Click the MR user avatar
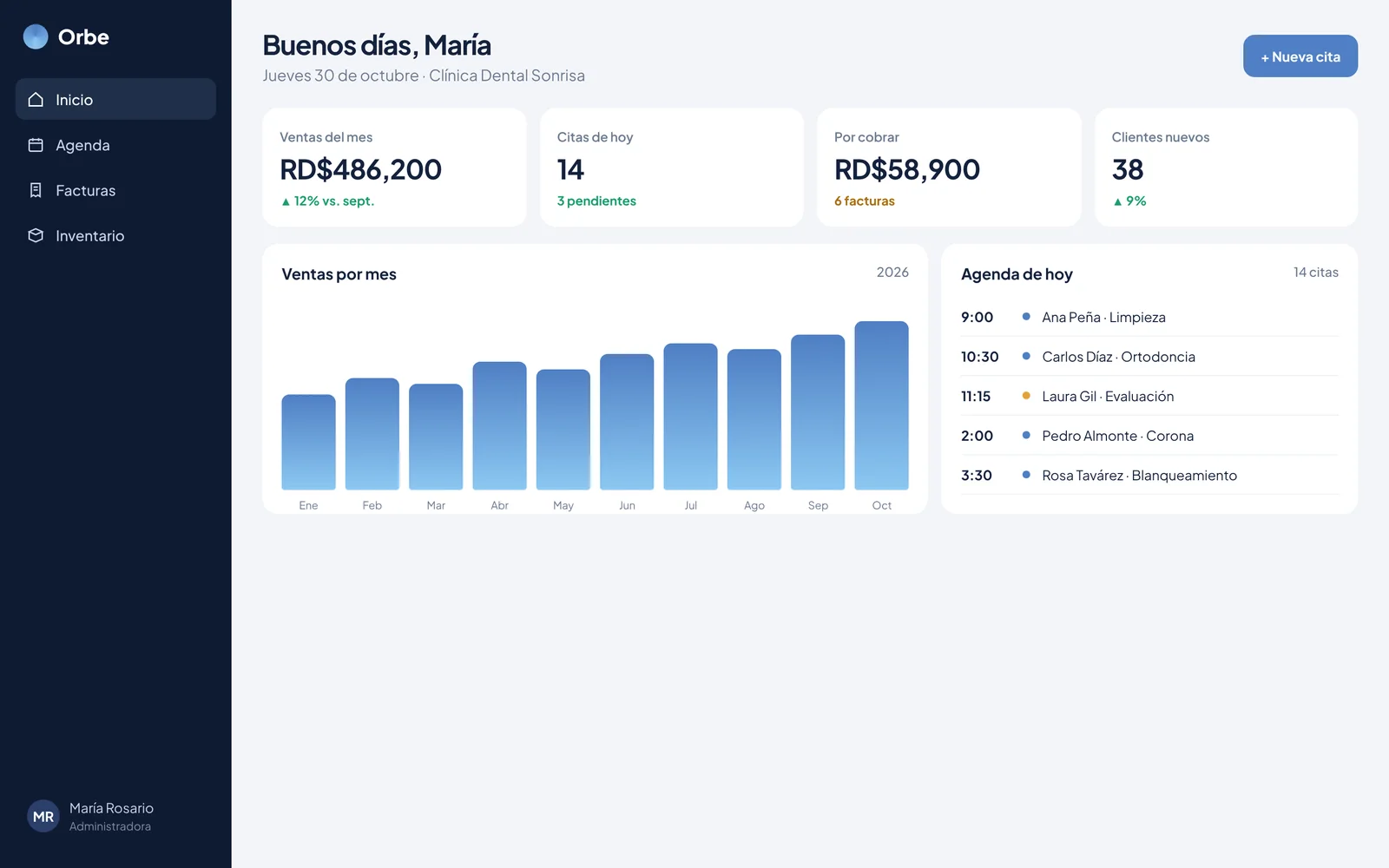The image size is (1389, 868). coord(43,816)
